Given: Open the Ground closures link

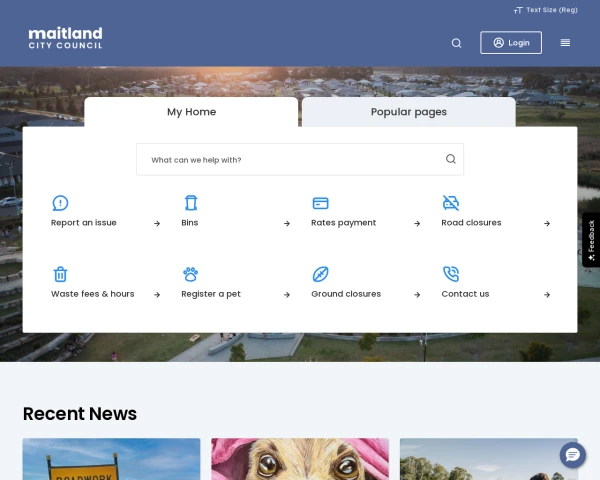Looking at the screenshot, I should (x=346, y=294).
